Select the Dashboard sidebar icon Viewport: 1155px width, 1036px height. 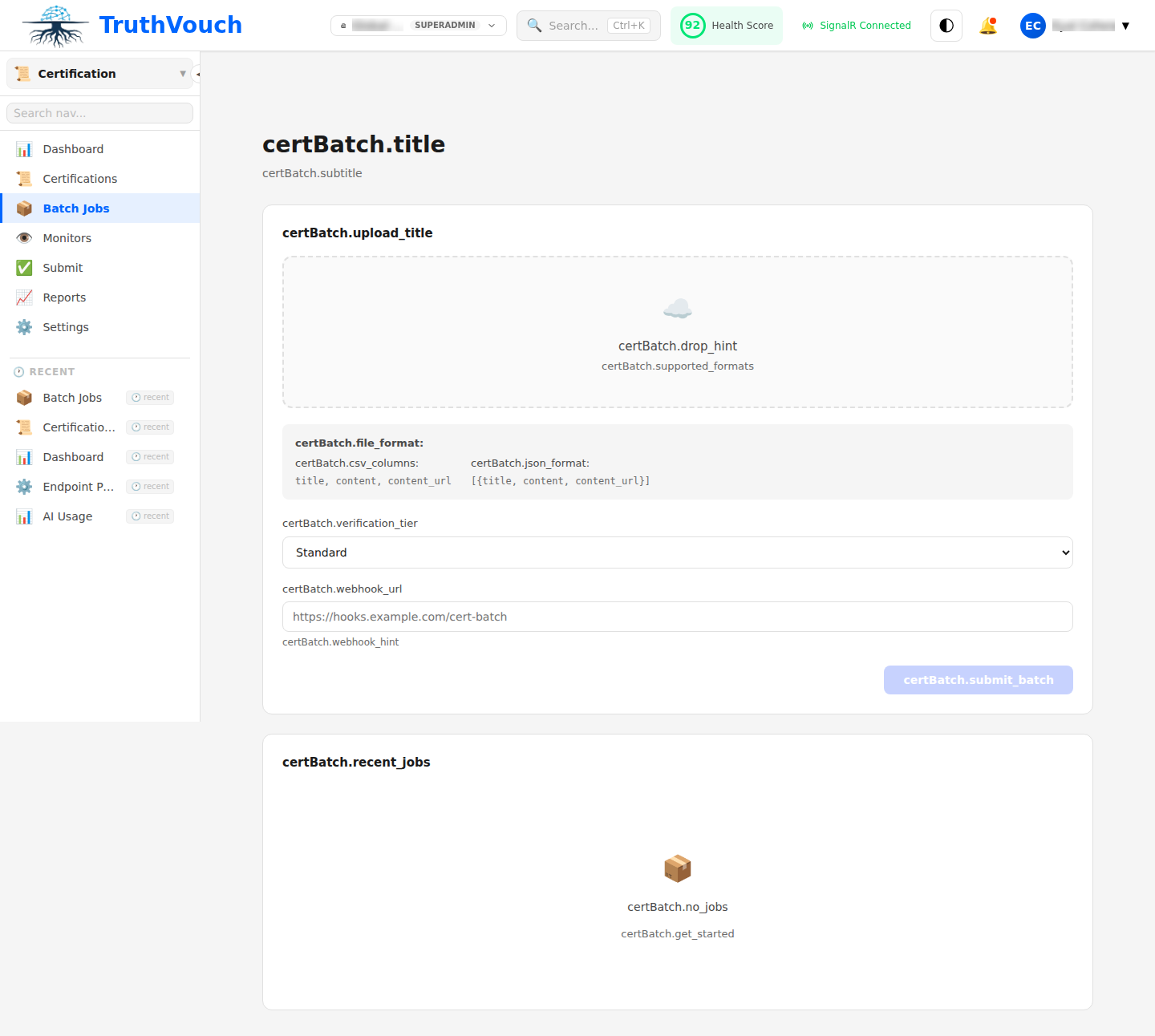click(x=24, y=148)
